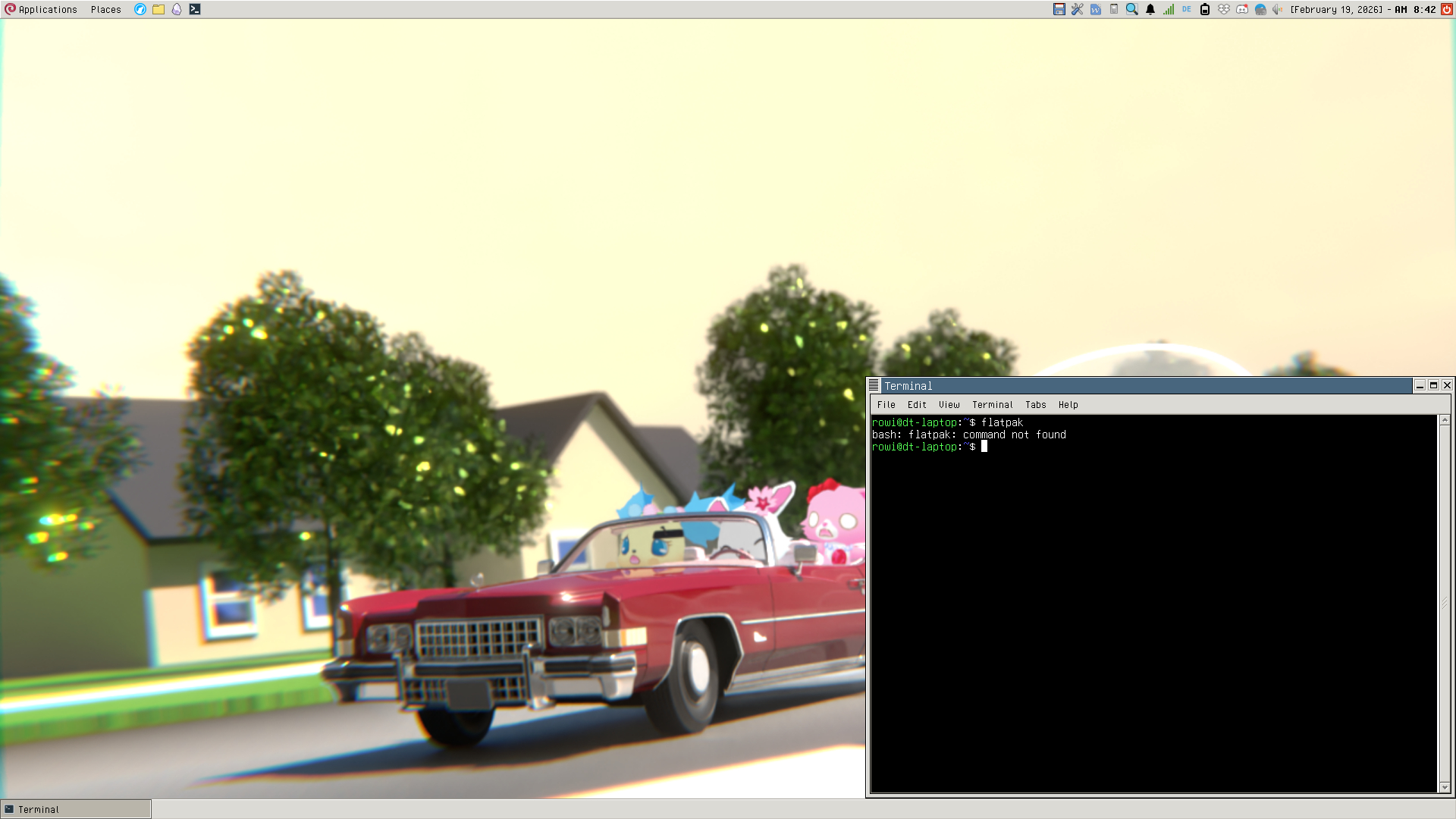Viewport: 1456px width, 819px height.
Task: Click the red power button icon
Action: (x=1447, y=9)
